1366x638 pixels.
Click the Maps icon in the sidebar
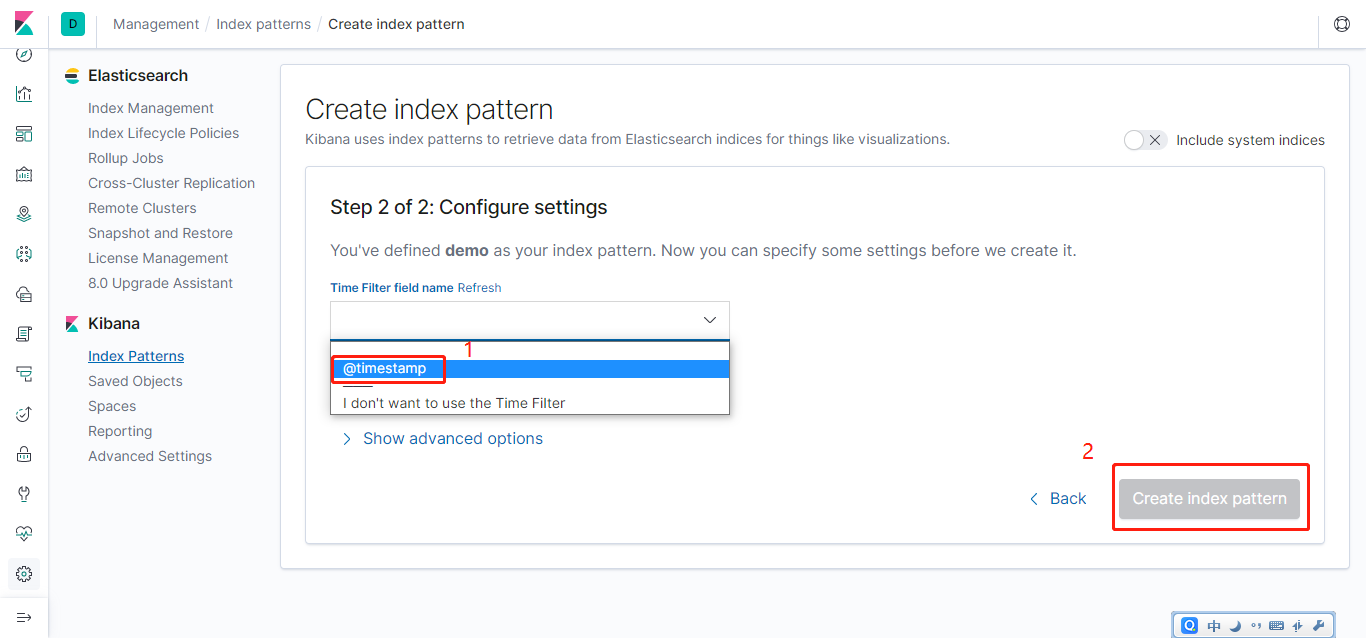click(x=24, y=214)
